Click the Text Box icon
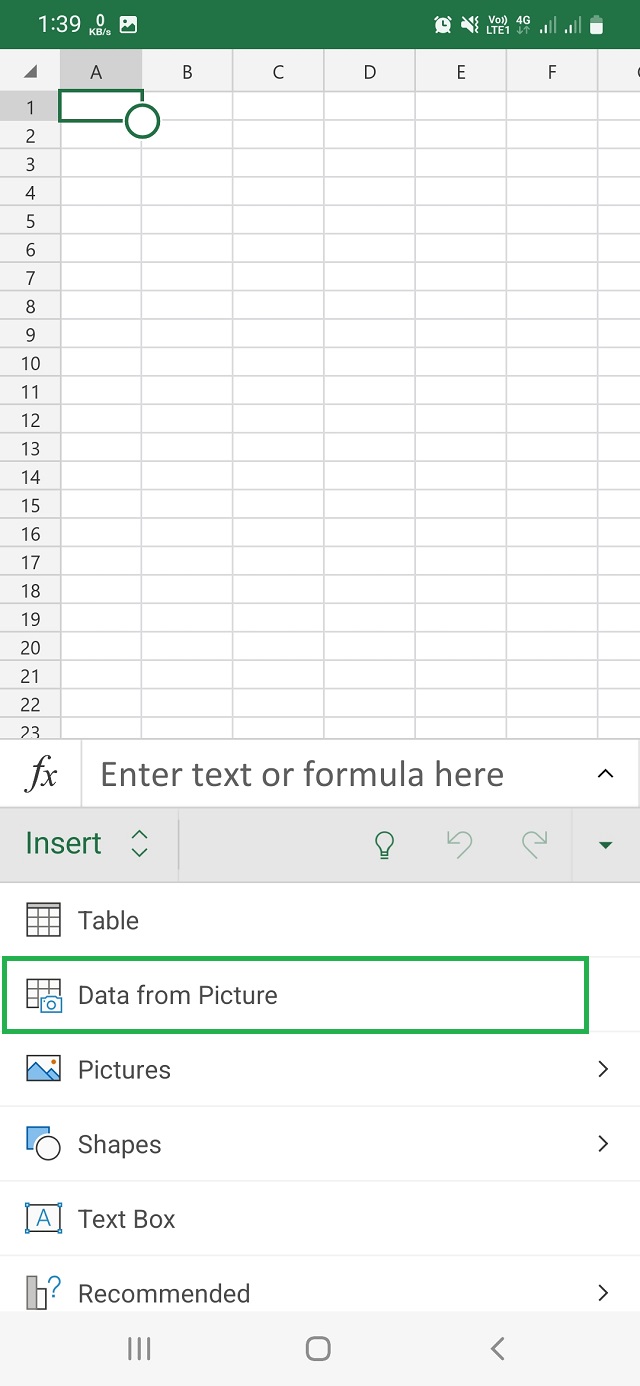This screenshot has width=640, height=1386. click(x=43, y=1218)
